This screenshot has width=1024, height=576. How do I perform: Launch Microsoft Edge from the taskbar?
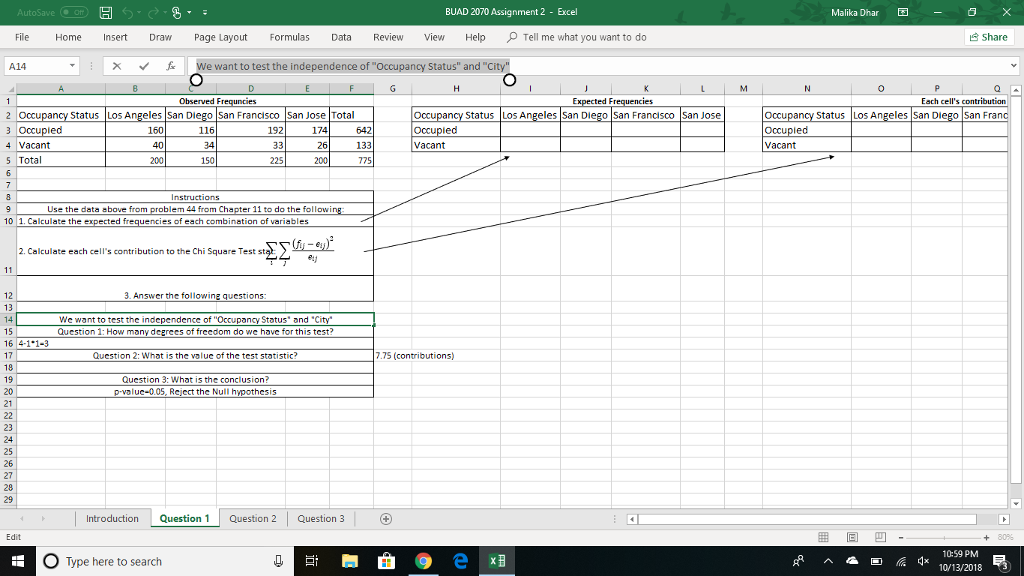point(460,560)
